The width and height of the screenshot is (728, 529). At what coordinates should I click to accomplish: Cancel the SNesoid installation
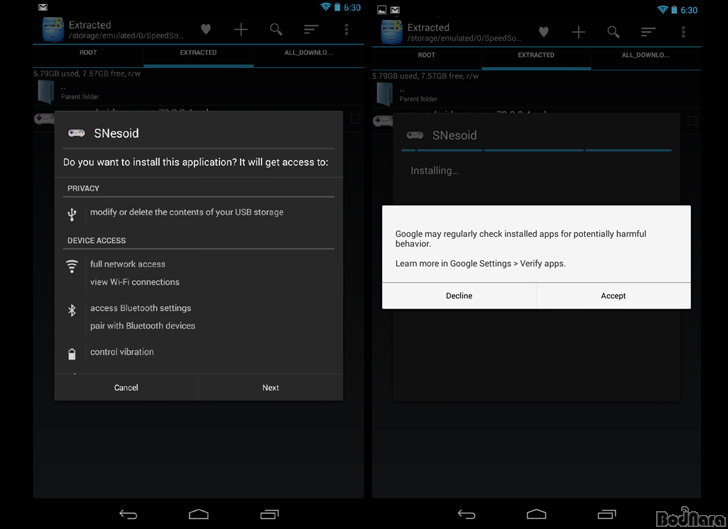pos(126,387)
